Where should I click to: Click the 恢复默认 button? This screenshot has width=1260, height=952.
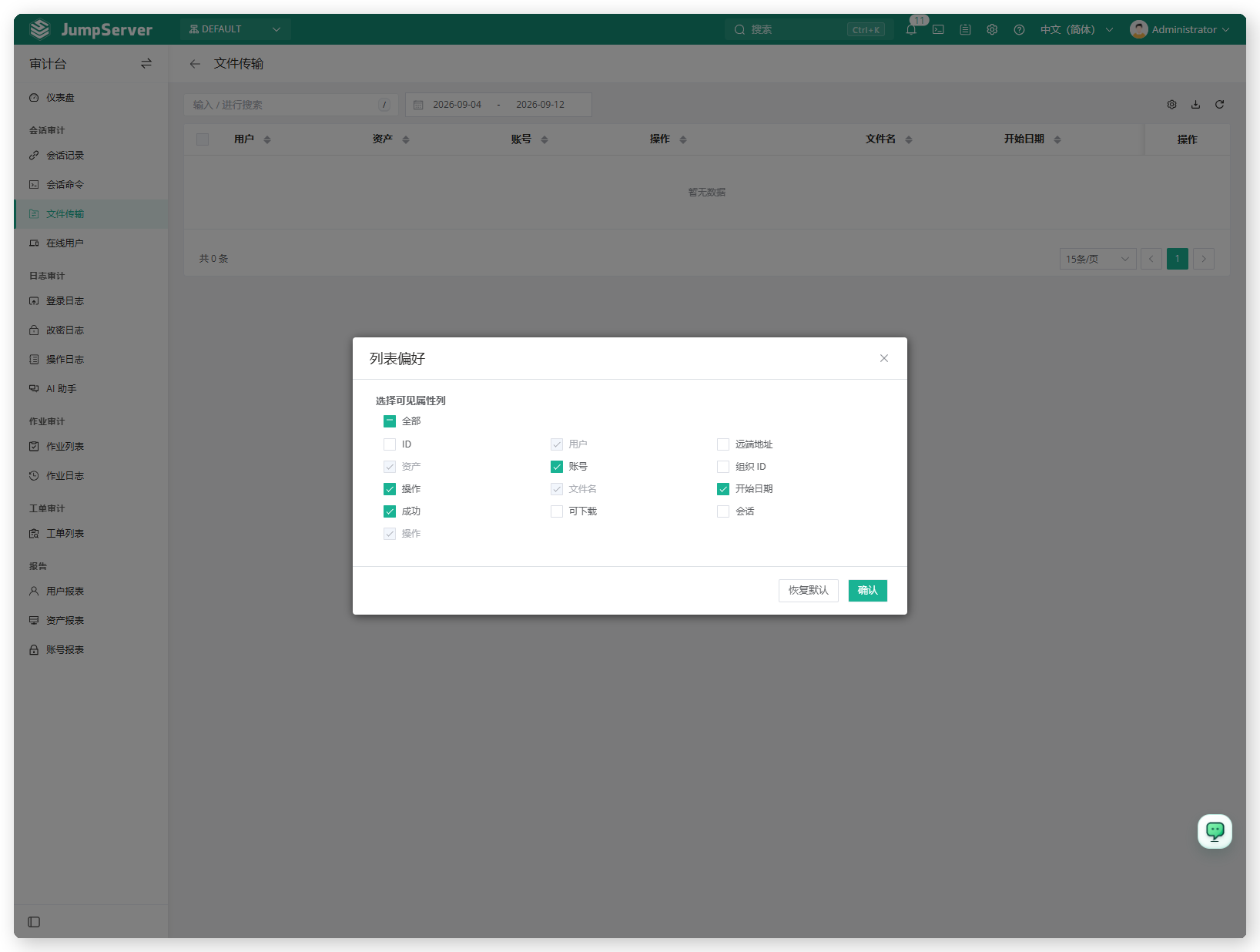[x=809, y=591]
